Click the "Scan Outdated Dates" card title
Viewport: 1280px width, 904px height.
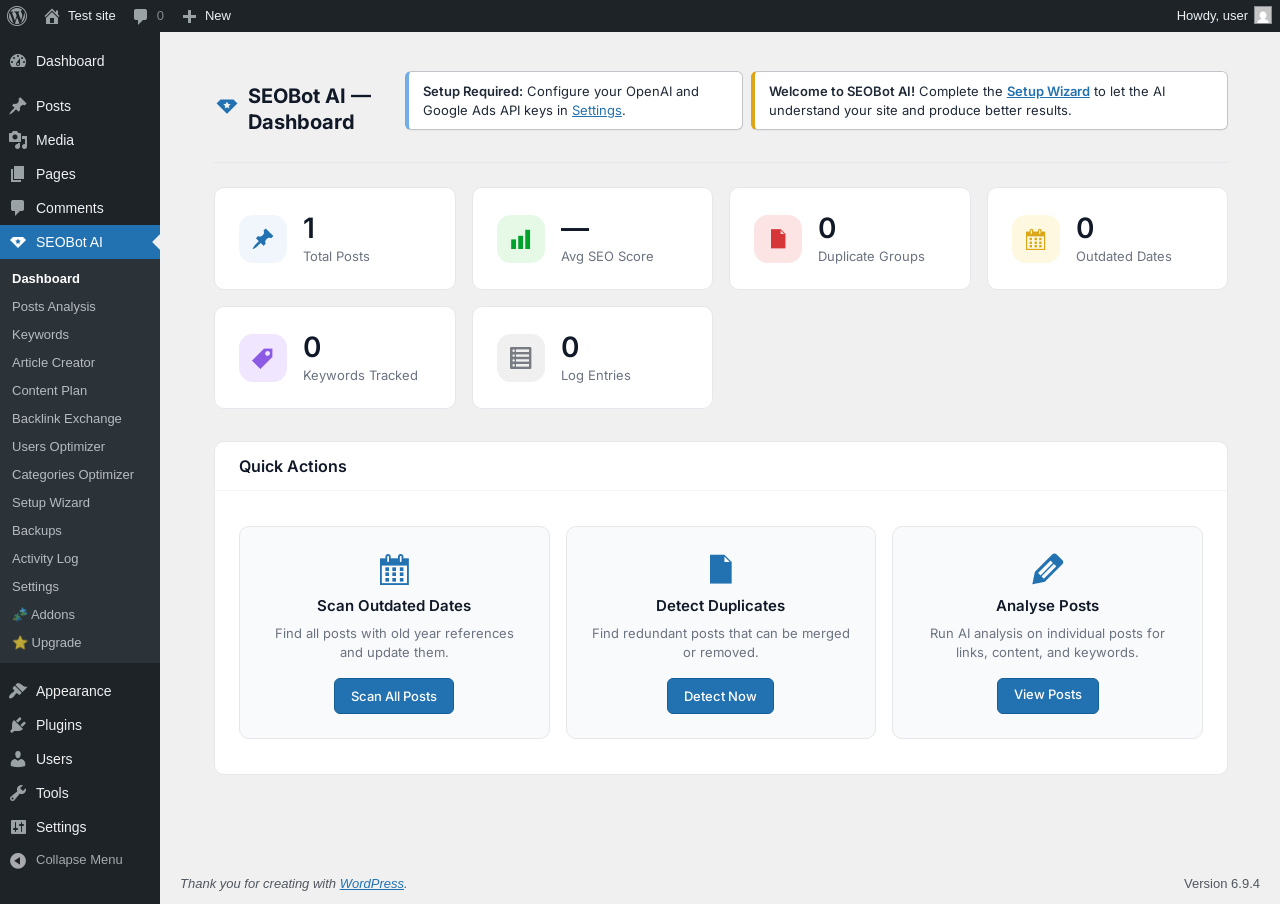click(x=394, y=606)
